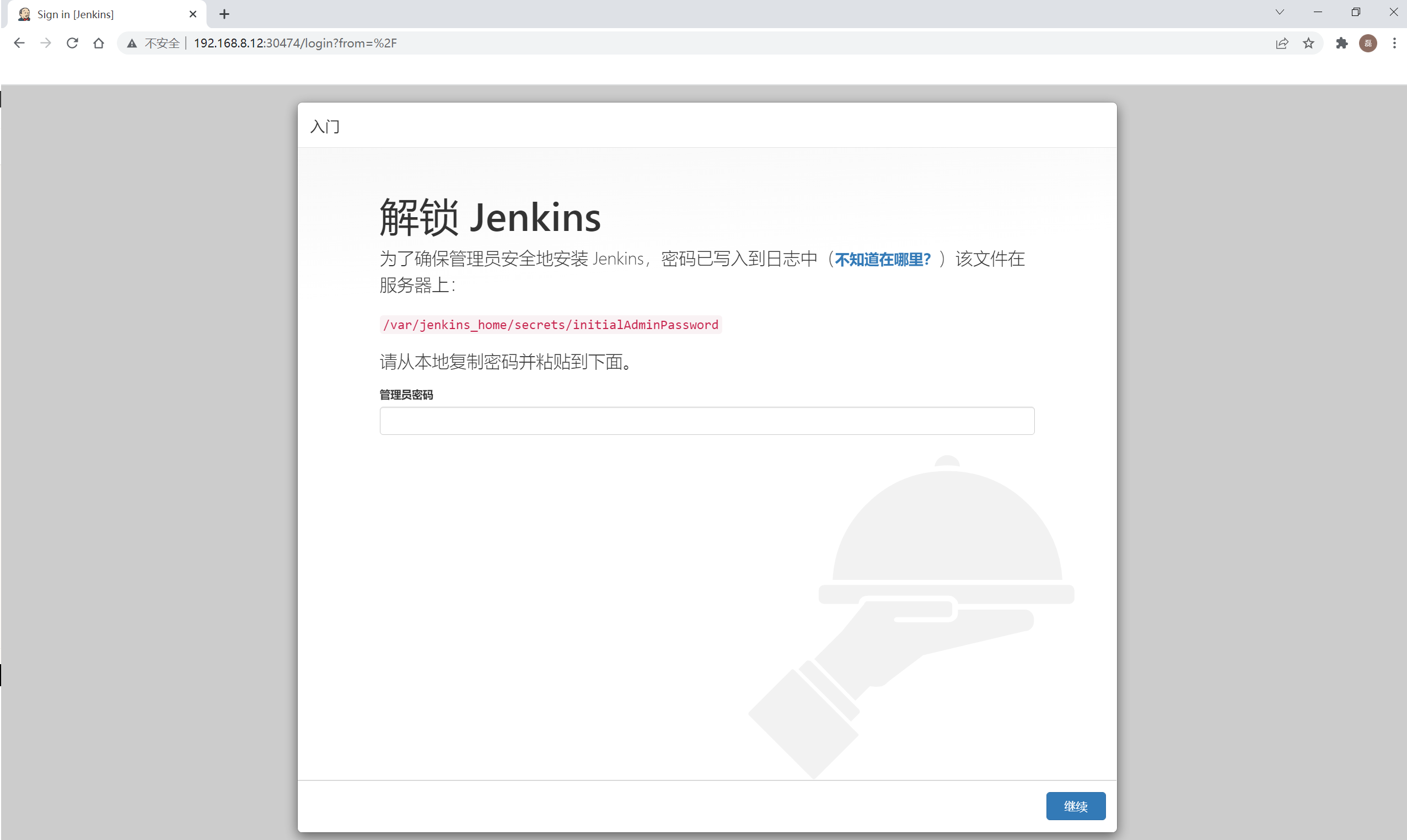The height and width of the screenshot is (840, 1407).
Task: Open the 不知道在哪里? help link
Action: click(882, 259)
